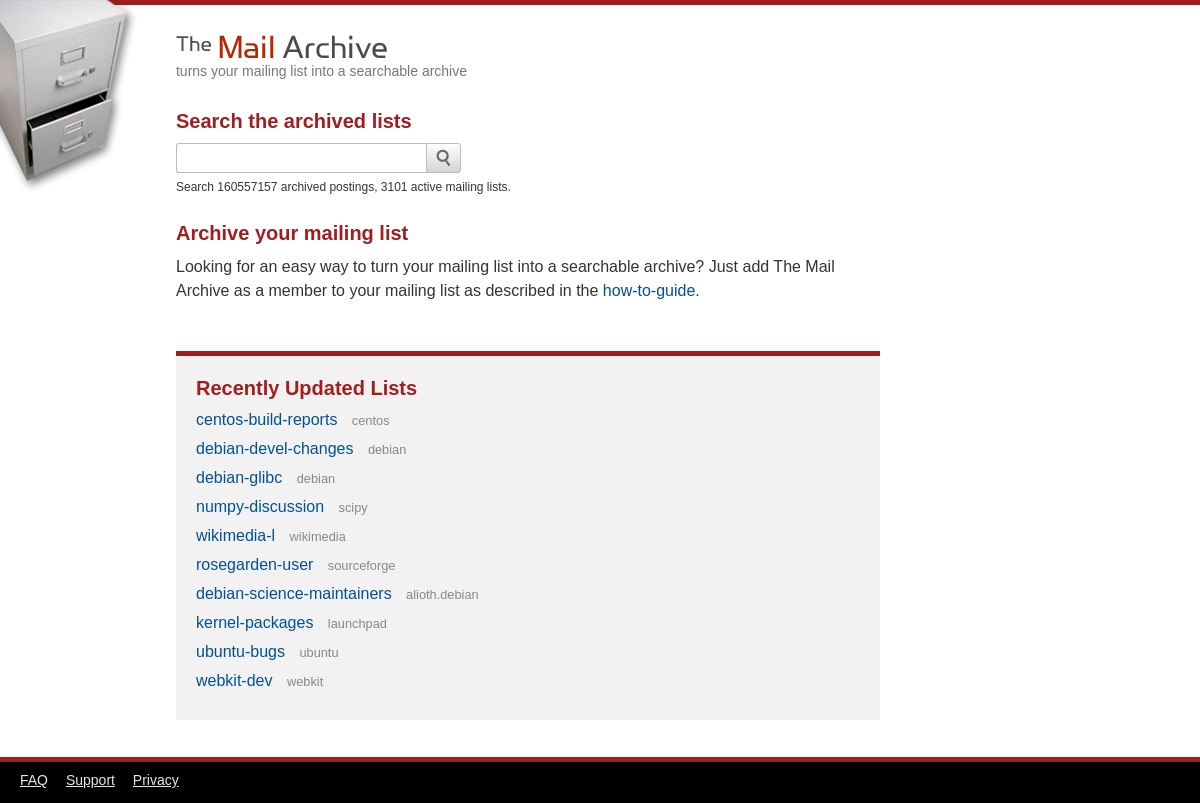Open the webkit-dev list
Image resolution: width=1200 pixels, height=803 pixels.
point(234,680)
